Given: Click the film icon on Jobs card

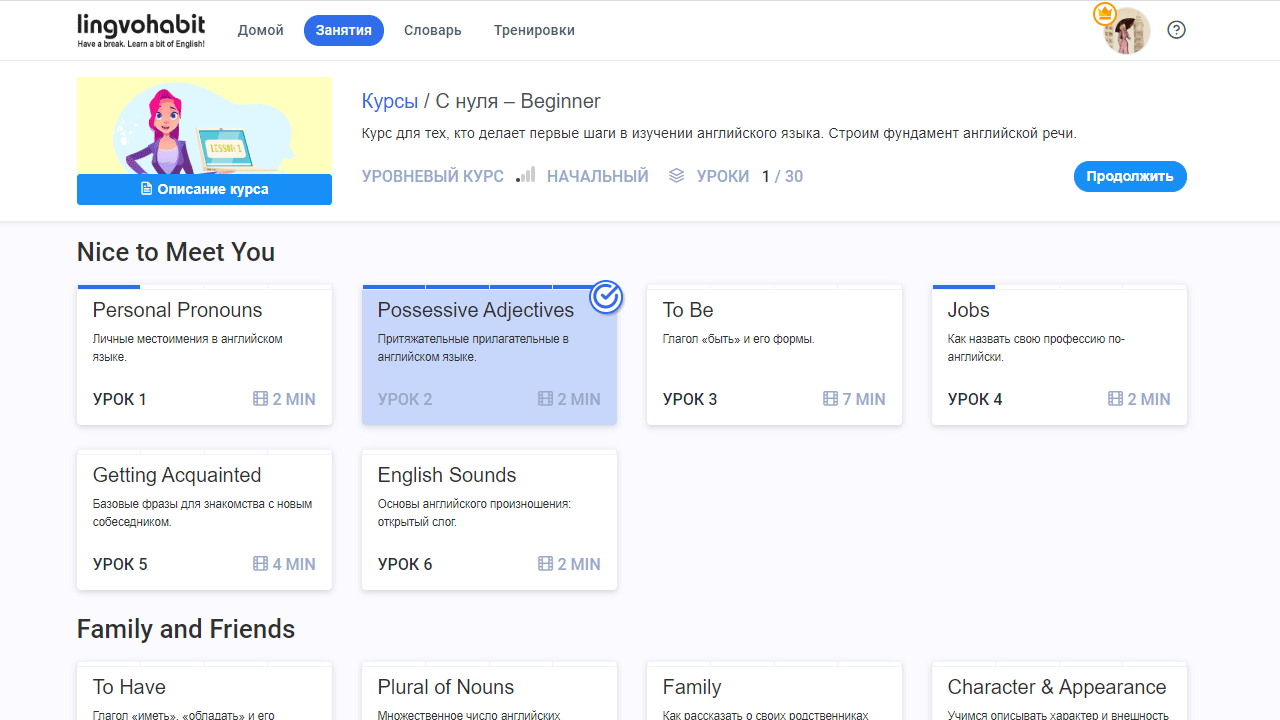Looking at the screenshot, I should 1116,399.
